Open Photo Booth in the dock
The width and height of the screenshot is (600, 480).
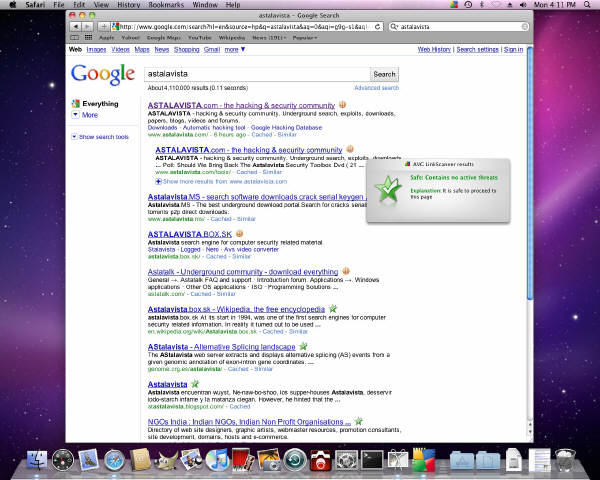[243, 459]
